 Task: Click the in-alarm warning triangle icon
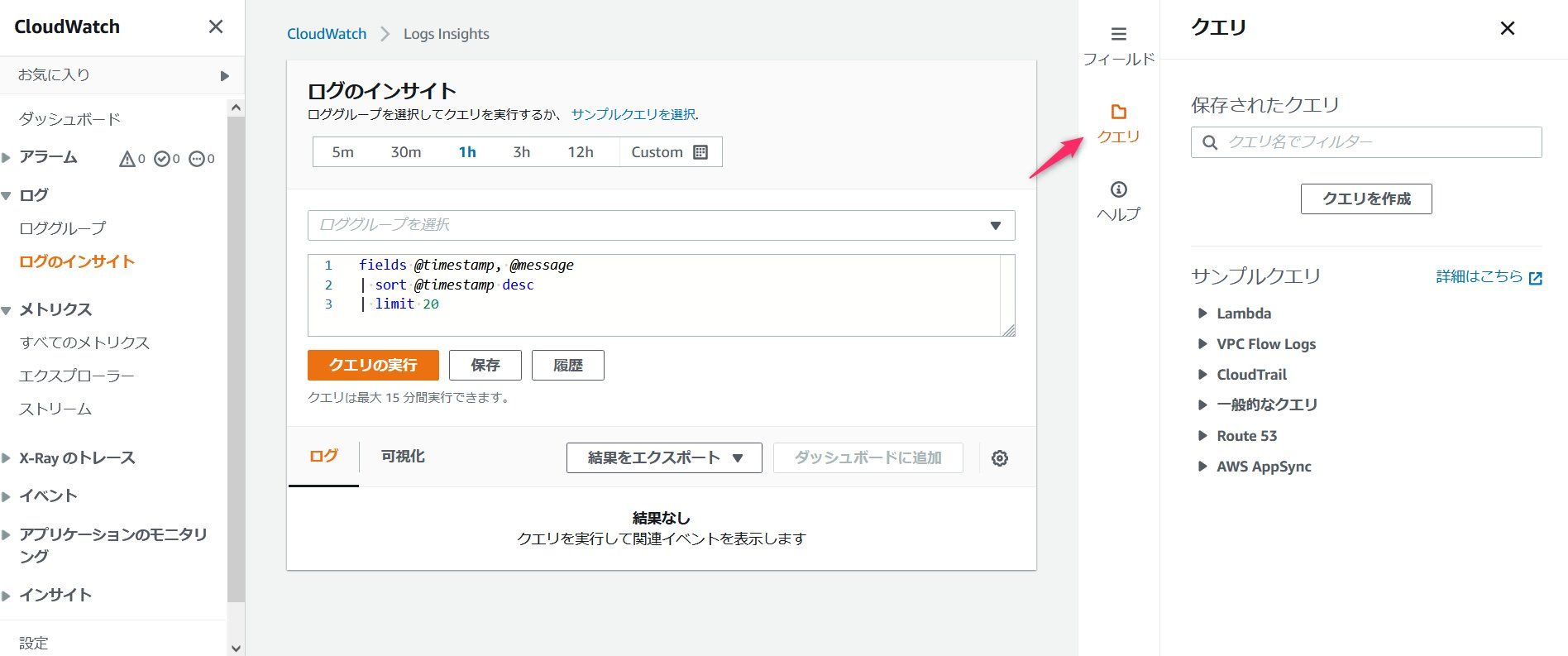click(x=127, y=159)
